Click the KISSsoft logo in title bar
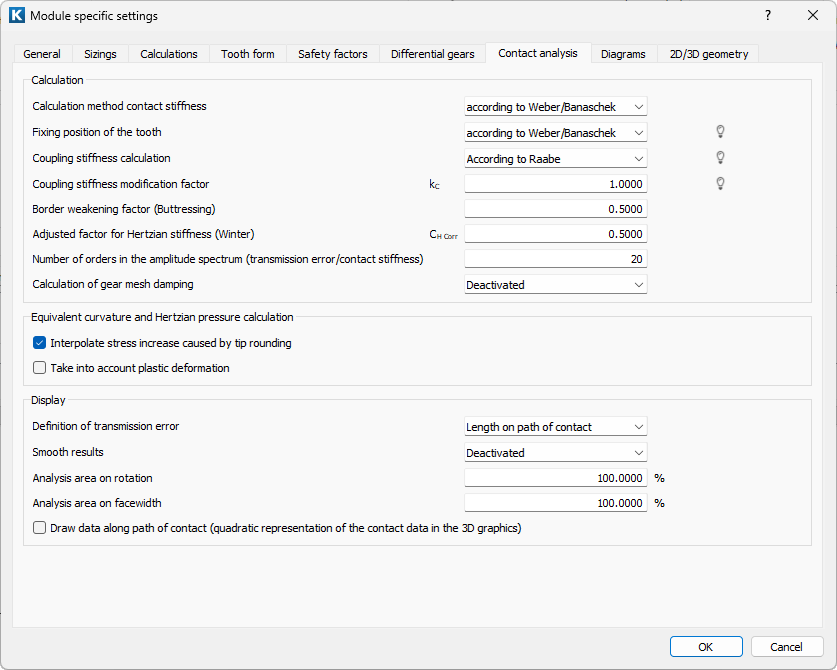Image resolution: width=837 pixels, height=670 pixels. coord(16,16)
